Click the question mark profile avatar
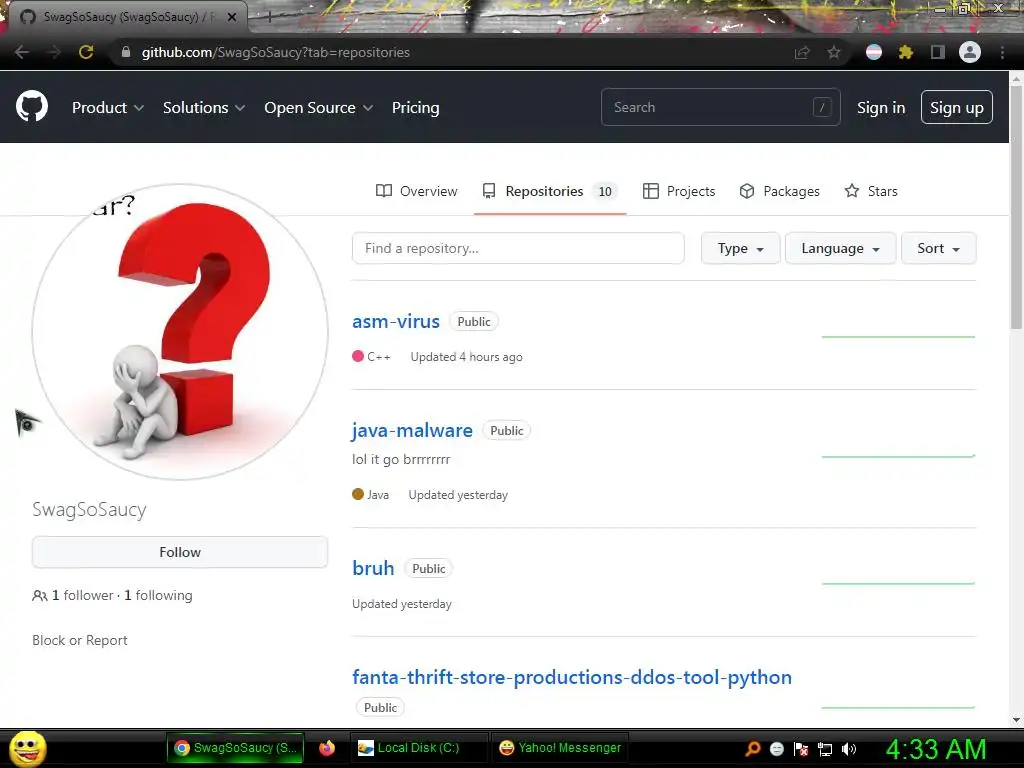1024x768 pixels. click(180, 332)
